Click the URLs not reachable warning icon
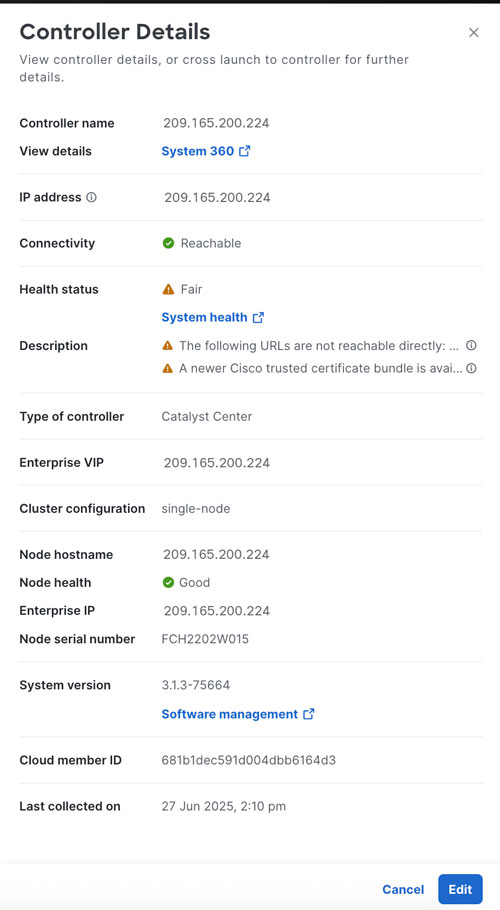Screen dimensions: 500x910 [168, 346]
